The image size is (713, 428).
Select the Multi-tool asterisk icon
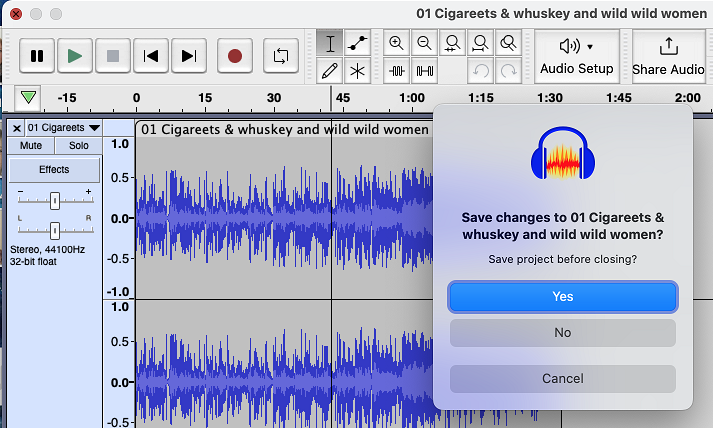357,71
